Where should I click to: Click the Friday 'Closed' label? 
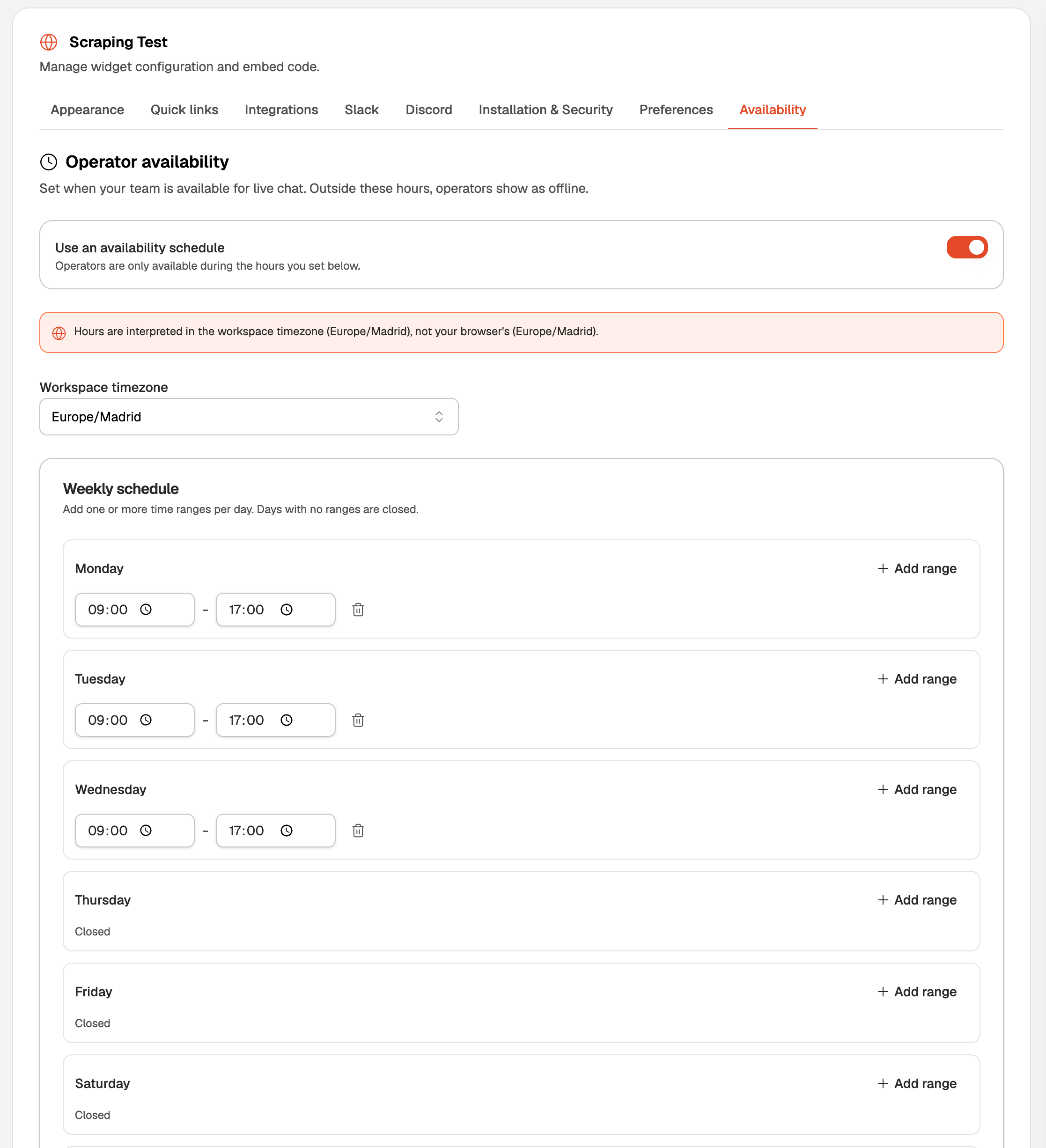pyautogui.click(x=92, y=1023)
